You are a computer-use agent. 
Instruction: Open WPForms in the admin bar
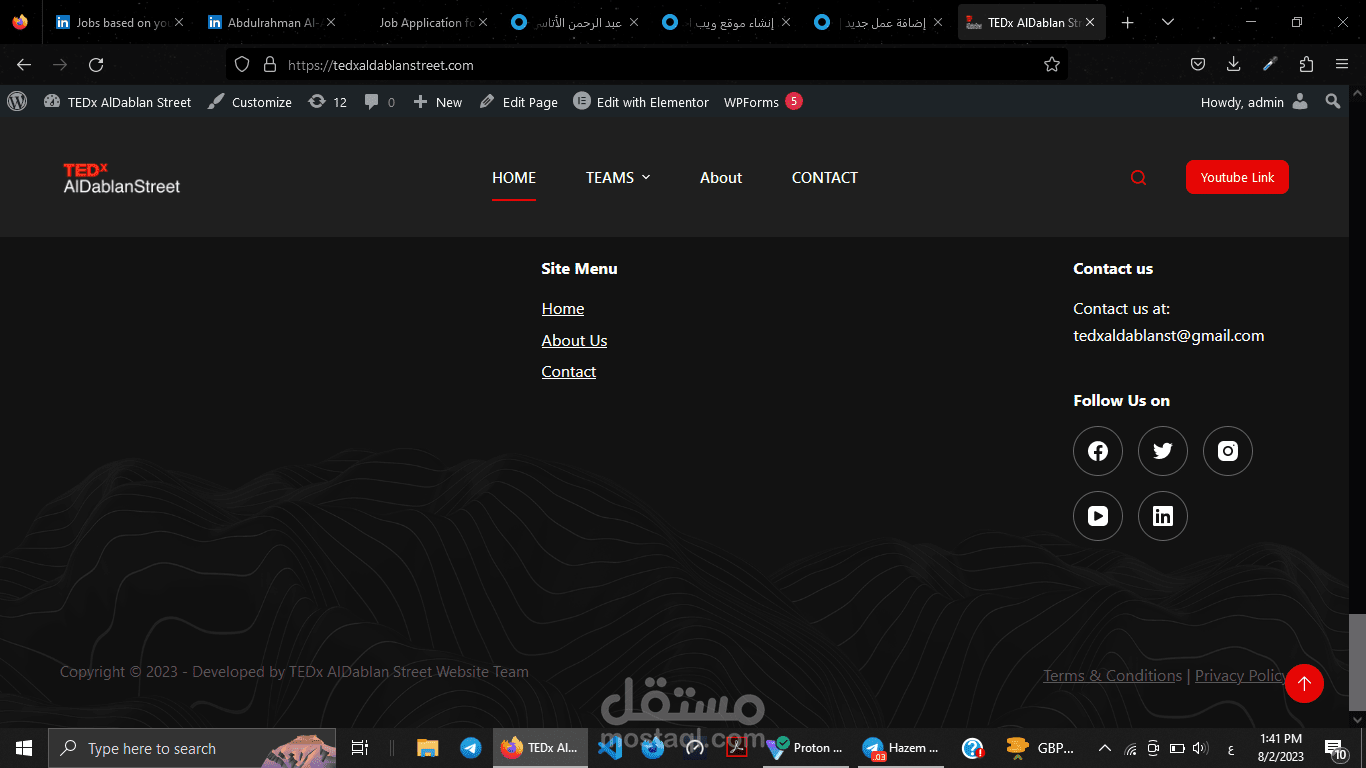point(763,102)
